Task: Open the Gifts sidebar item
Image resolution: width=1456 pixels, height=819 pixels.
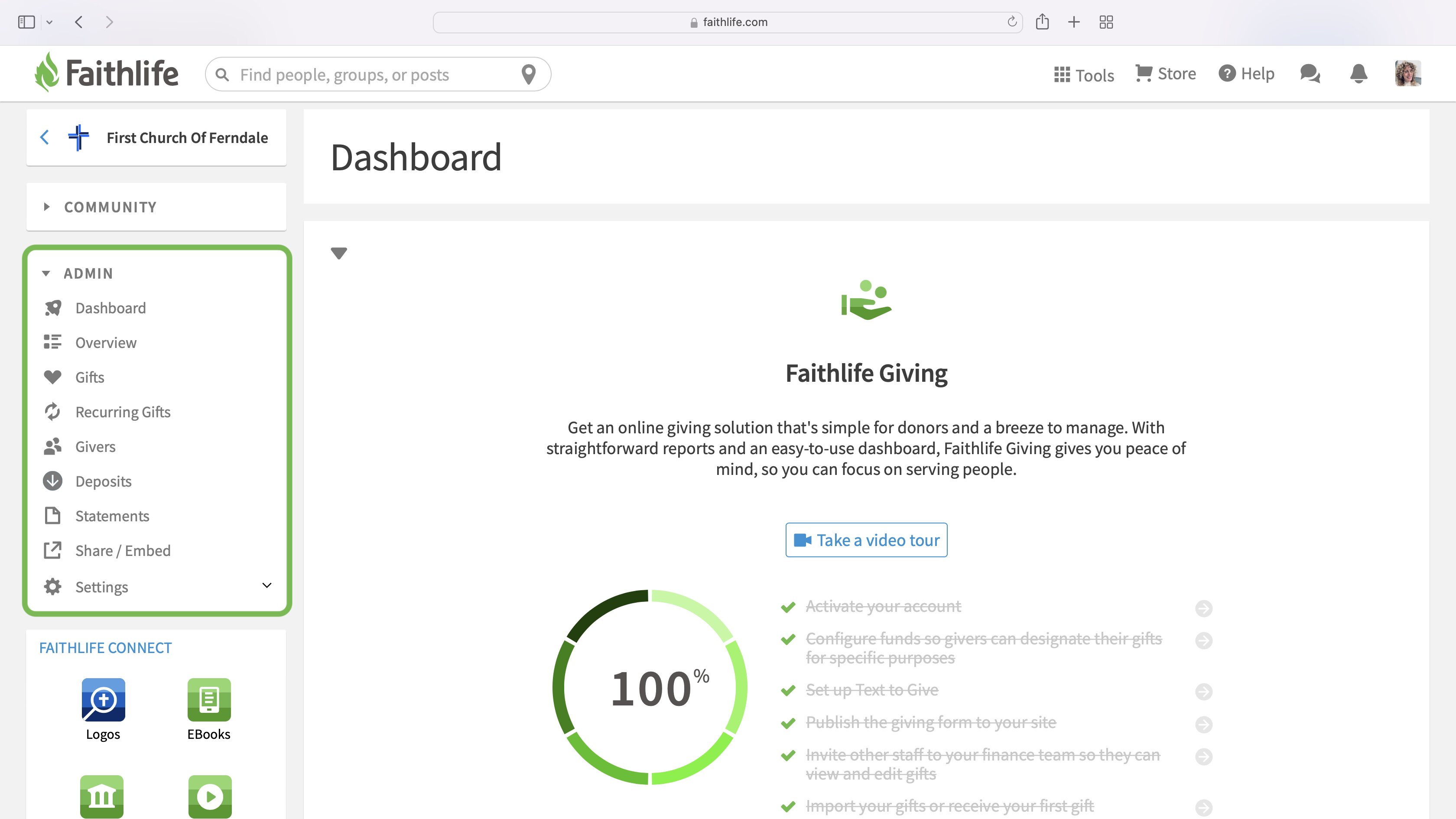Action: (90, 377)
